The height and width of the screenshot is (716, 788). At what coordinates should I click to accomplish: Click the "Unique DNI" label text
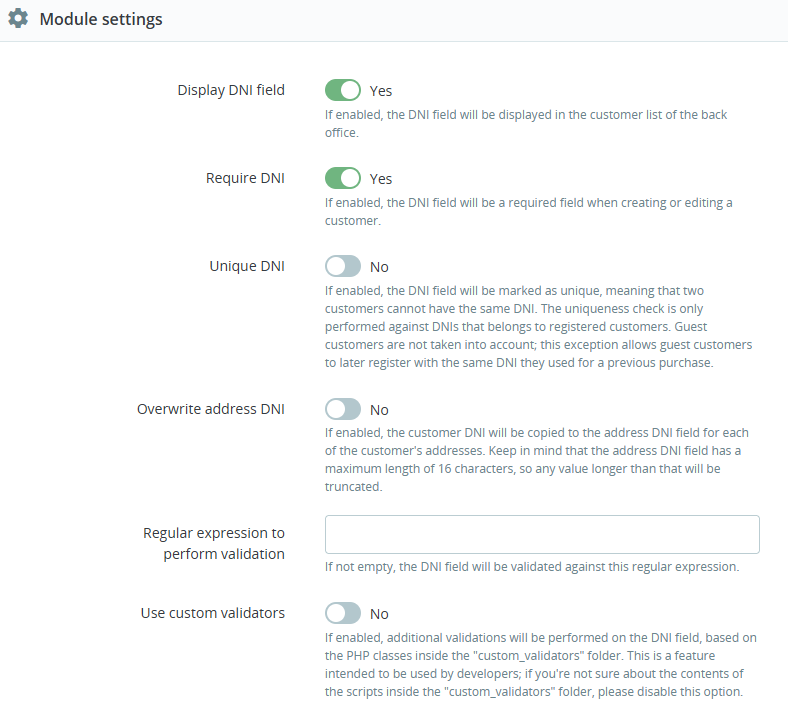coord(247,266)
